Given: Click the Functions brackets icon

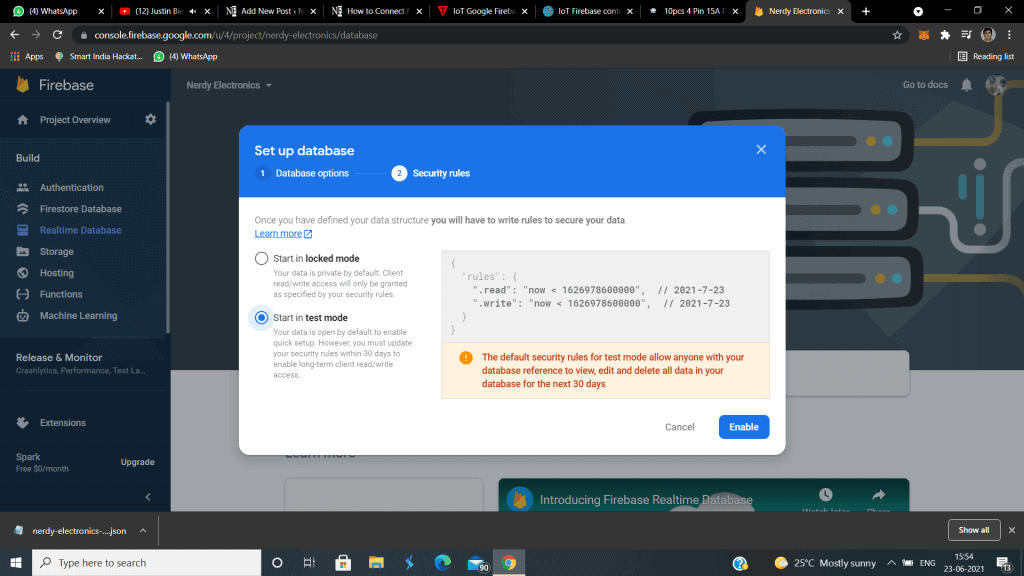Looking at the screenshot, I should pyautogui.click(x=23, y=295).
